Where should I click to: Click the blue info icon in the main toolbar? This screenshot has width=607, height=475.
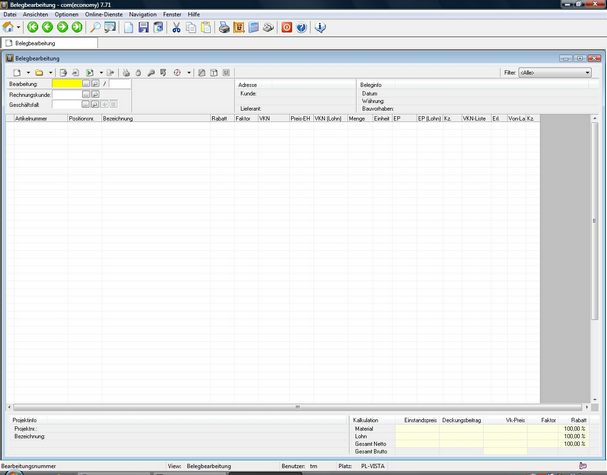tap(320, 27)
